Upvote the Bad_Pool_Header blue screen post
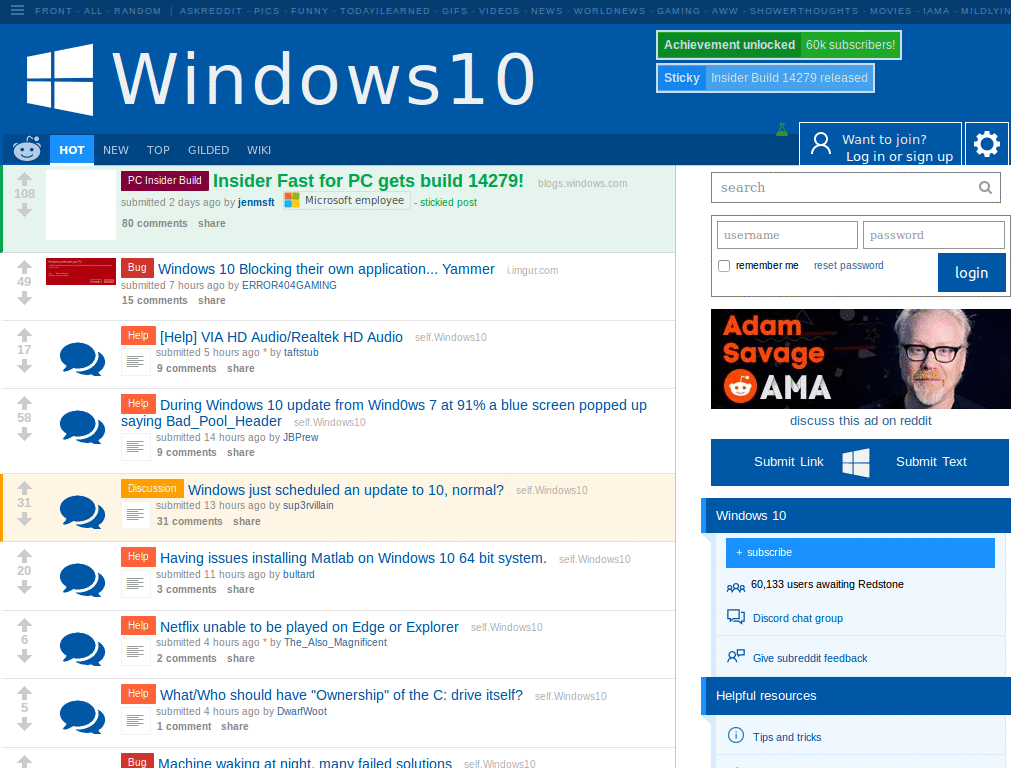The image size is (1024, 768). pos(24,402)
